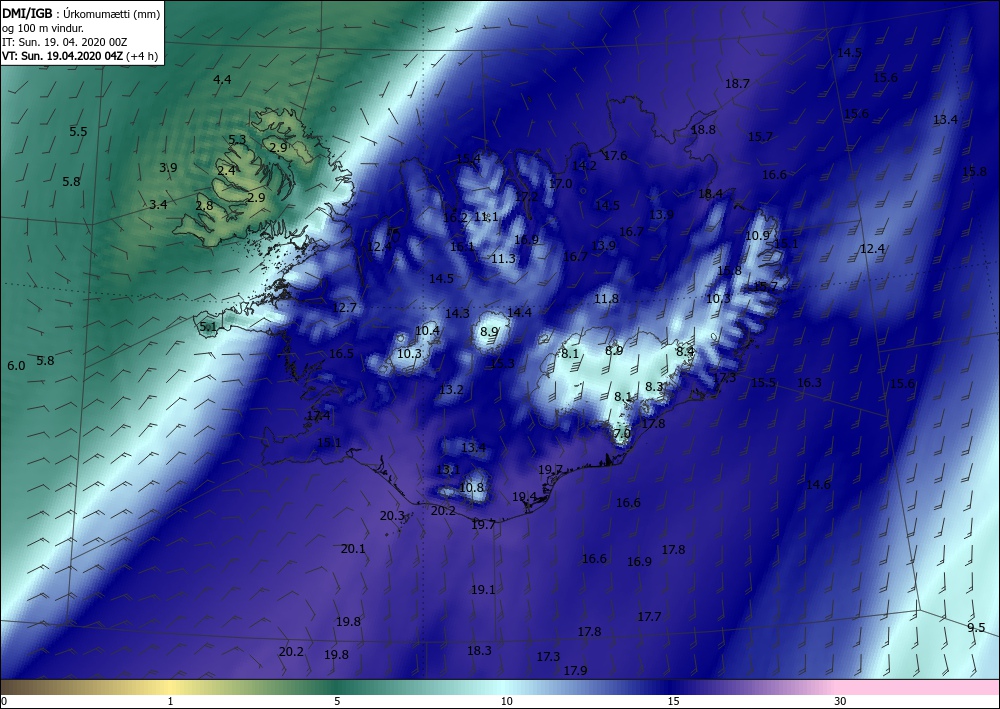Click the 5.1 map value
The image size is (1000, 709).
[x=209, y=327]
